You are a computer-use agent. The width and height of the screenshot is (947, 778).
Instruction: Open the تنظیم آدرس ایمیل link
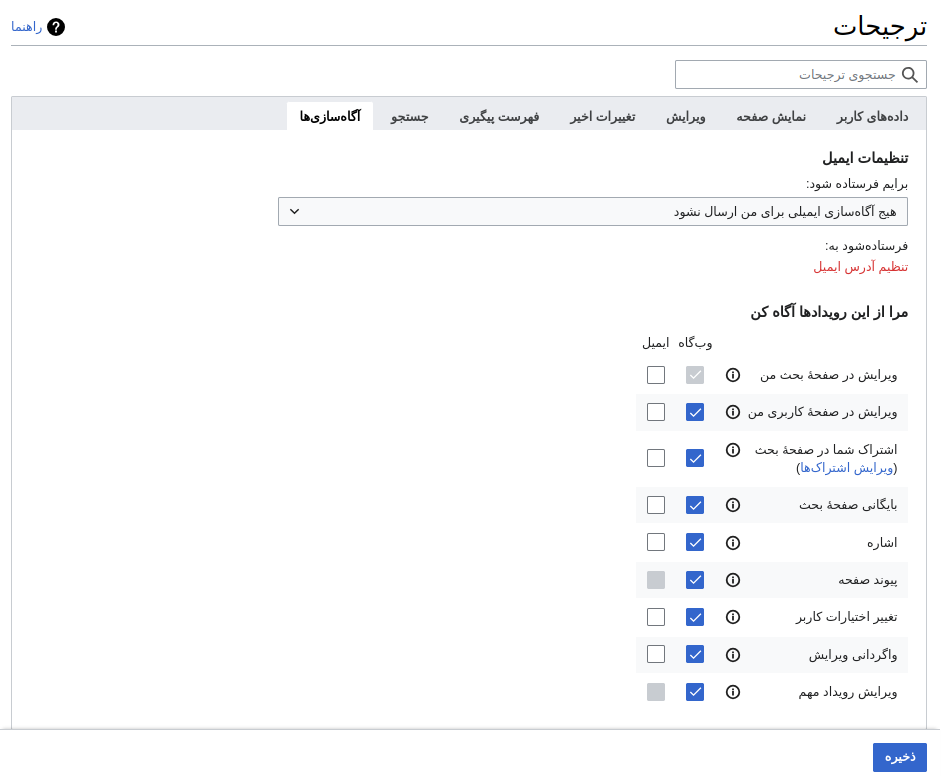(860, 267)
